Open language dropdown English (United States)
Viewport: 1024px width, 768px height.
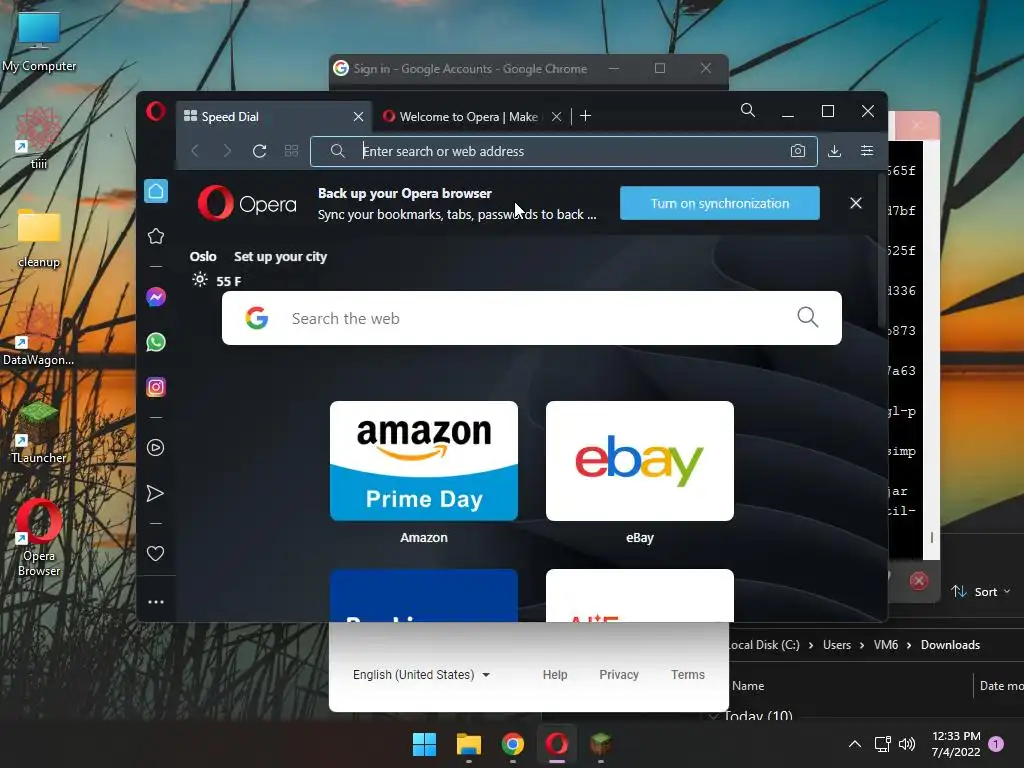point(421,675)
